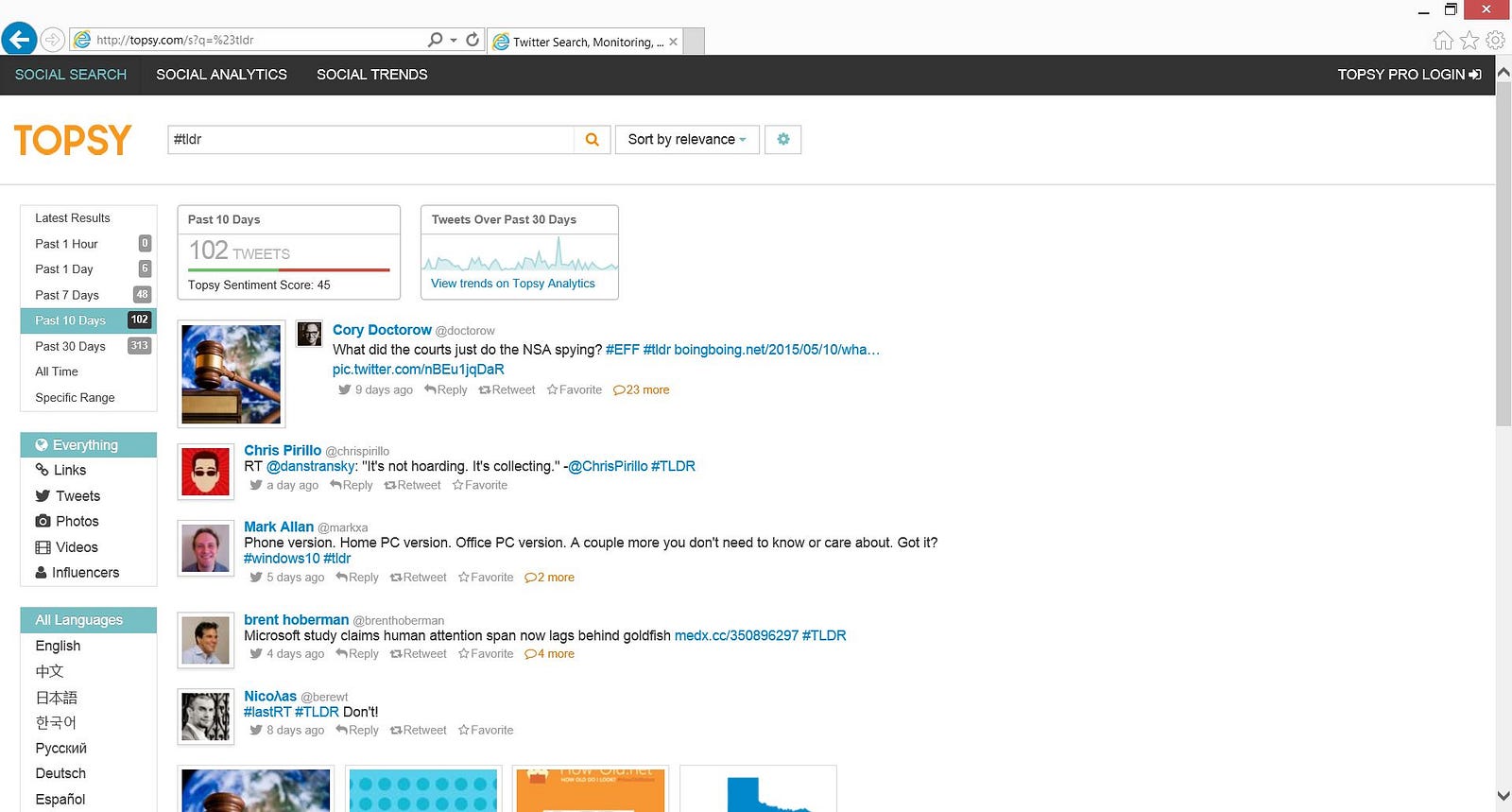The height and width of the screenshot is (812, 1512).
Task: Favorite Cory Doctorow's tweet
Action: coord(574,389)
